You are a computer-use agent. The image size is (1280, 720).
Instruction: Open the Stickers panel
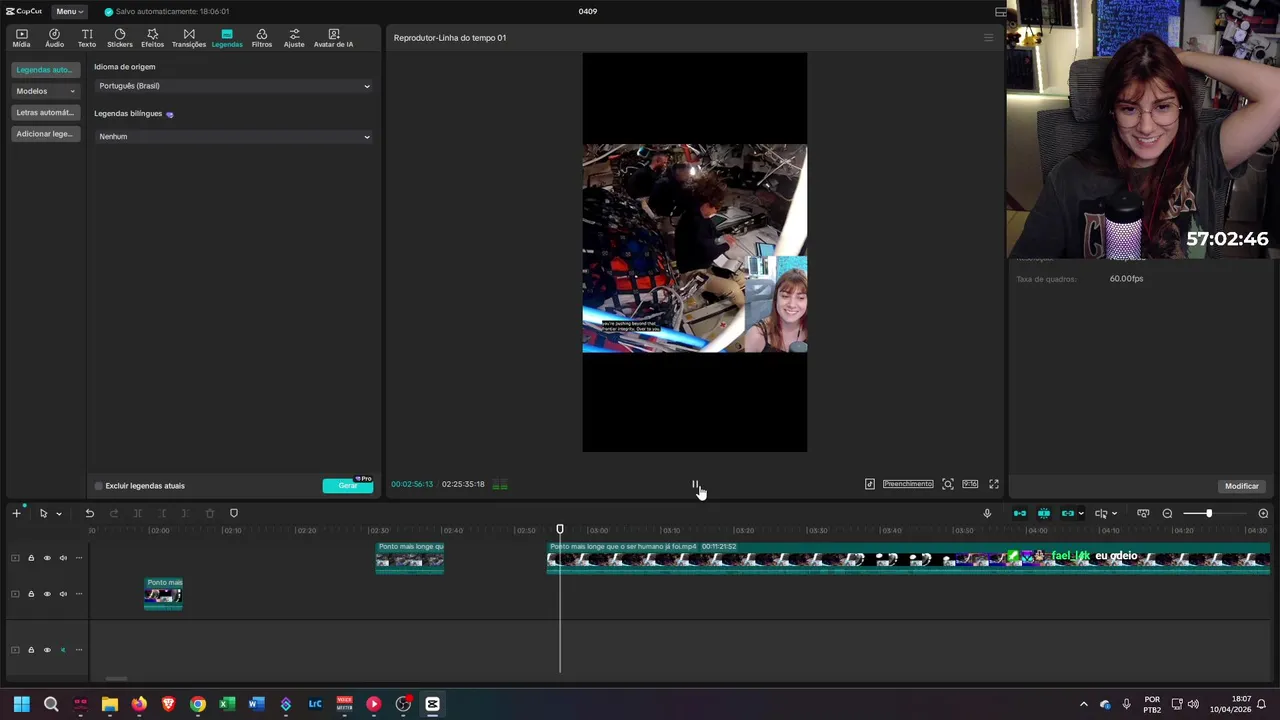(x=120, y=38)
